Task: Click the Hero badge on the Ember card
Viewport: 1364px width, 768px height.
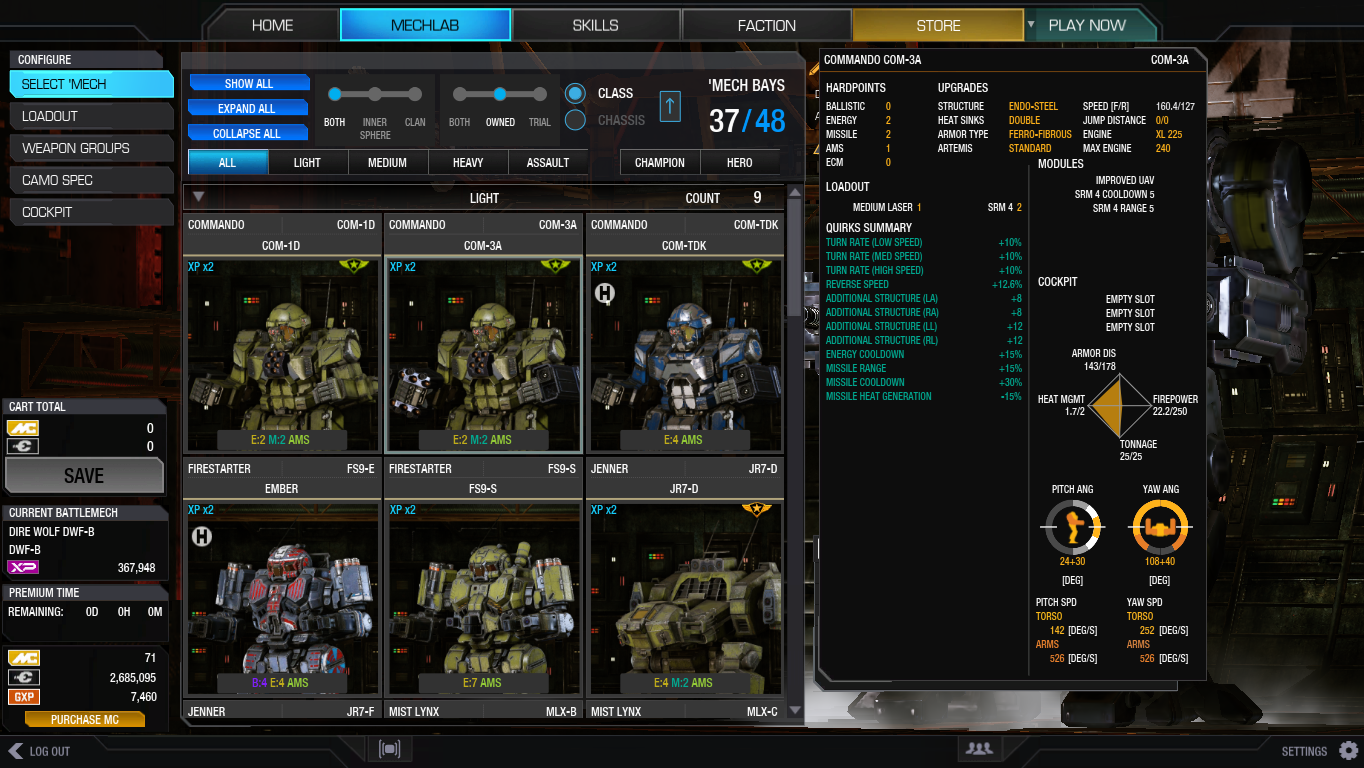Action: point(201,537)
